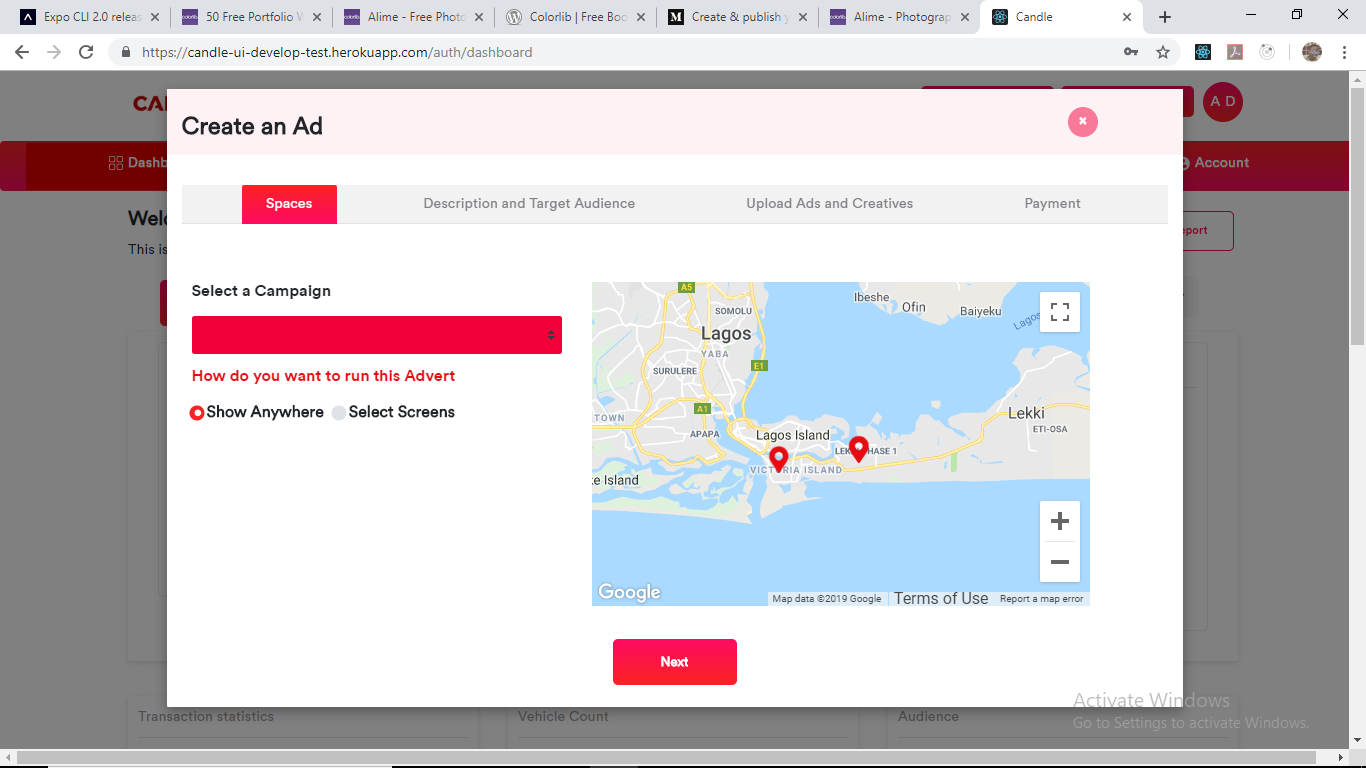Toggle fullscreen view on the map
Viewport: 1366px width, 768px height.
[1059, 311]
